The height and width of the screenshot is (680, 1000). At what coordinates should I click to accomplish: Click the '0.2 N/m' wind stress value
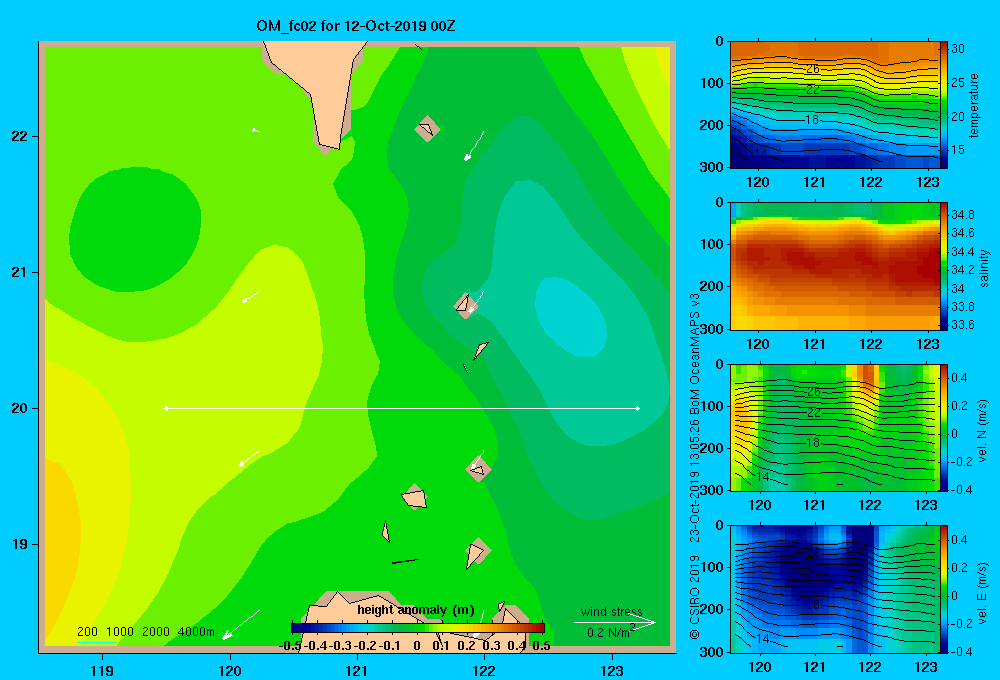(610, 632)
